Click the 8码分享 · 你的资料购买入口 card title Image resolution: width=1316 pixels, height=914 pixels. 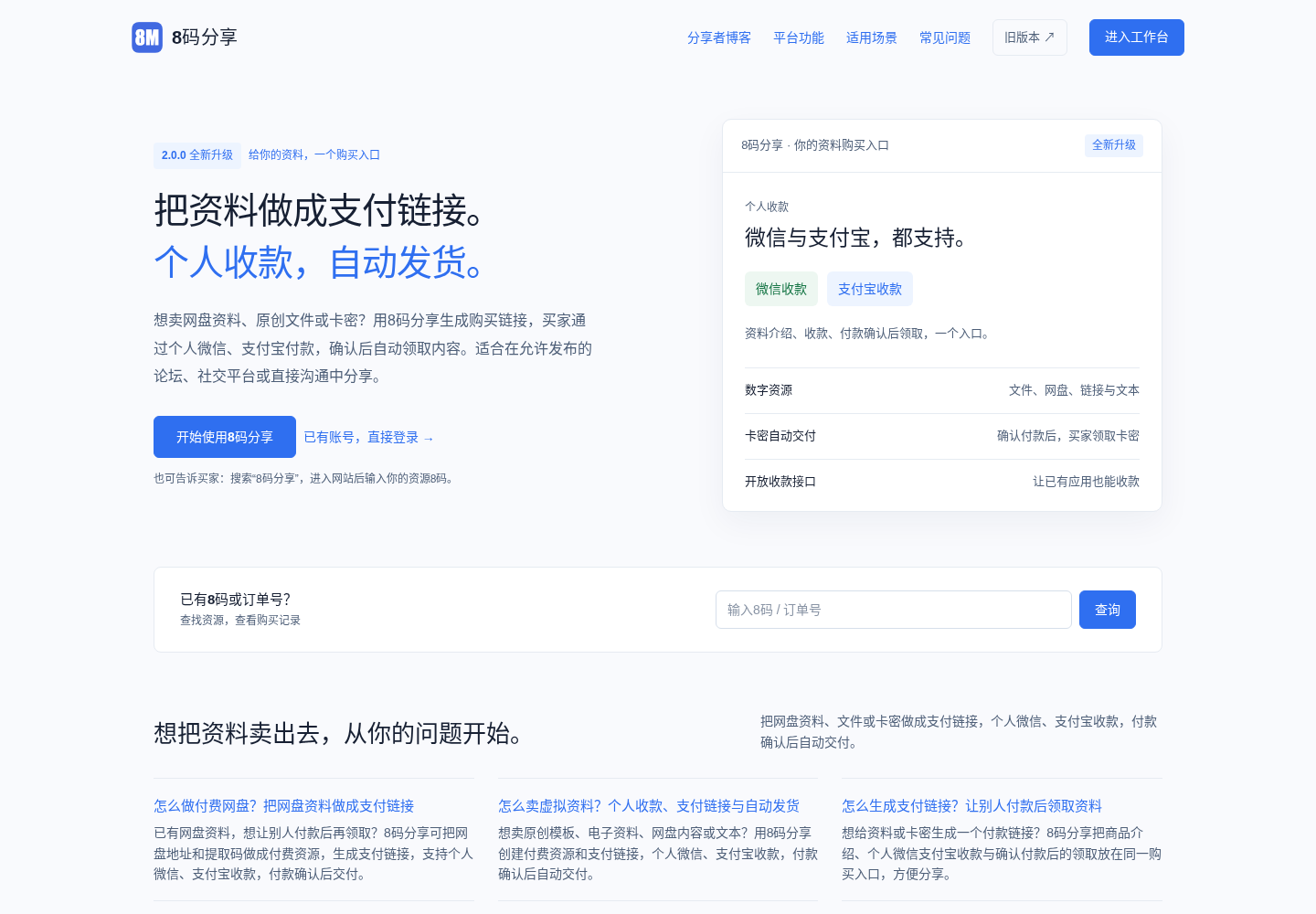[815, 145]
